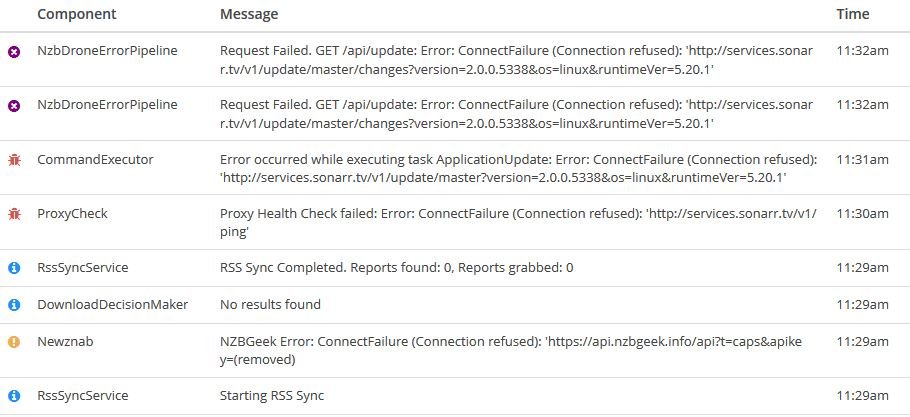Open the Proxy Health Check failed message
Screen dimensions: 910x417
point(518,223)
